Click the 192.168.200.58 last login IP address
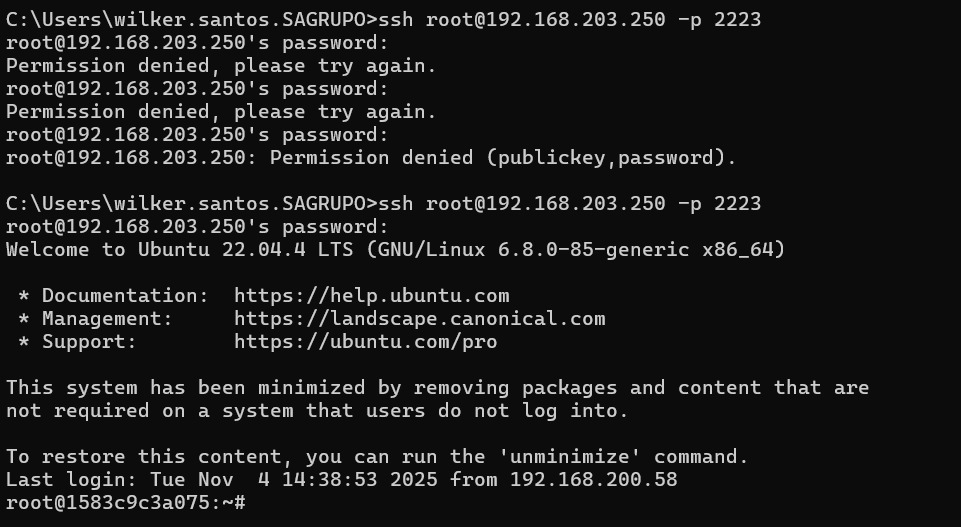The image size is (961, 527). tap(593, 480)
